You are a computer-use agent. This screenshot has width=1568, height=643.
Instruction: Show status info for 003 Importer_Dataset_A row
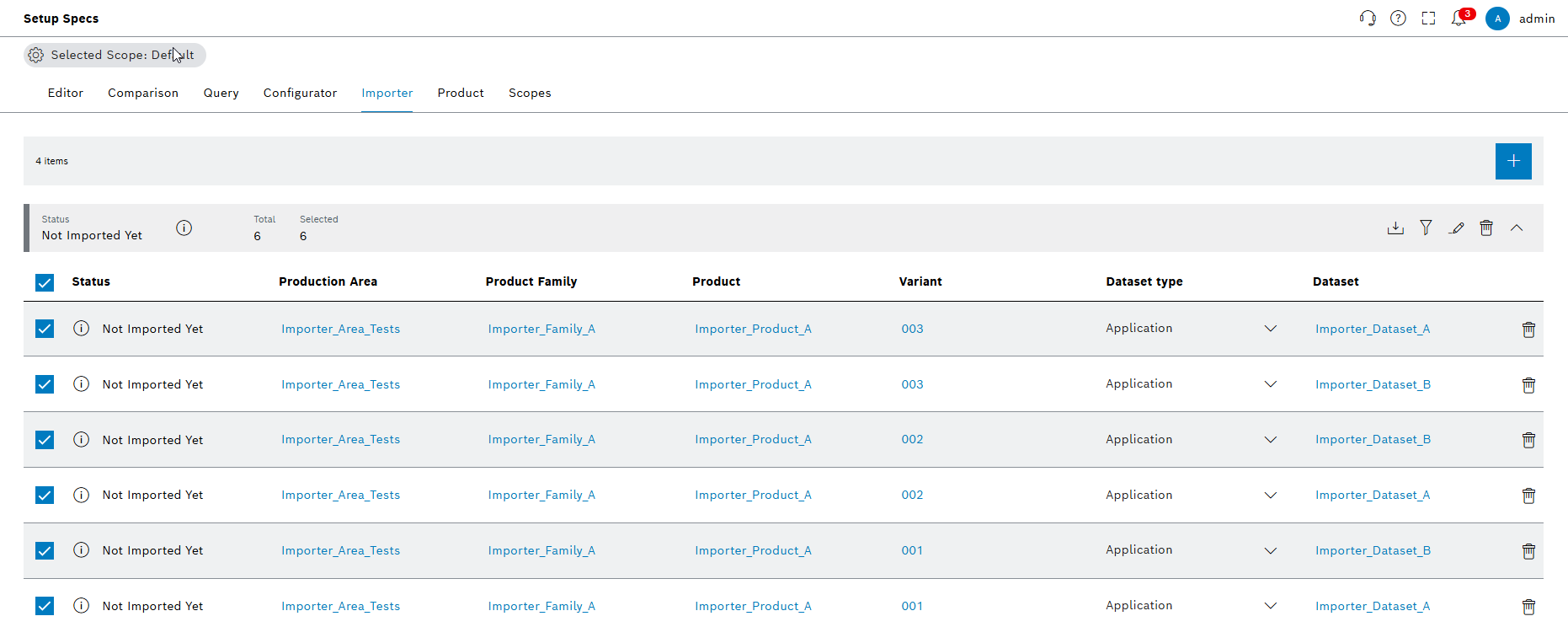coord(82,329)
